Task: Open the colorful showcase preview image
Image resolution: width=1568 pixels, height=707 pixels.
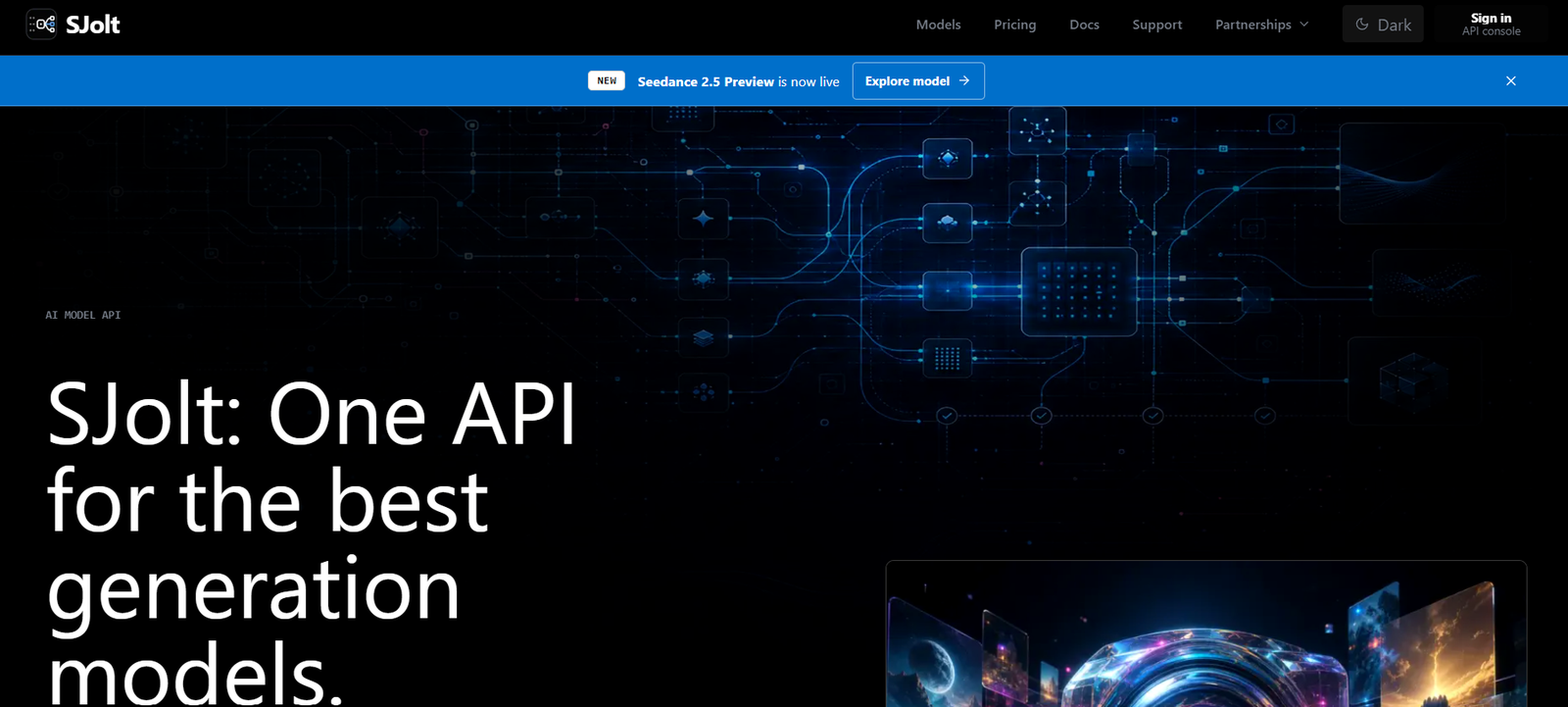Action: (x=1206, y=633)
